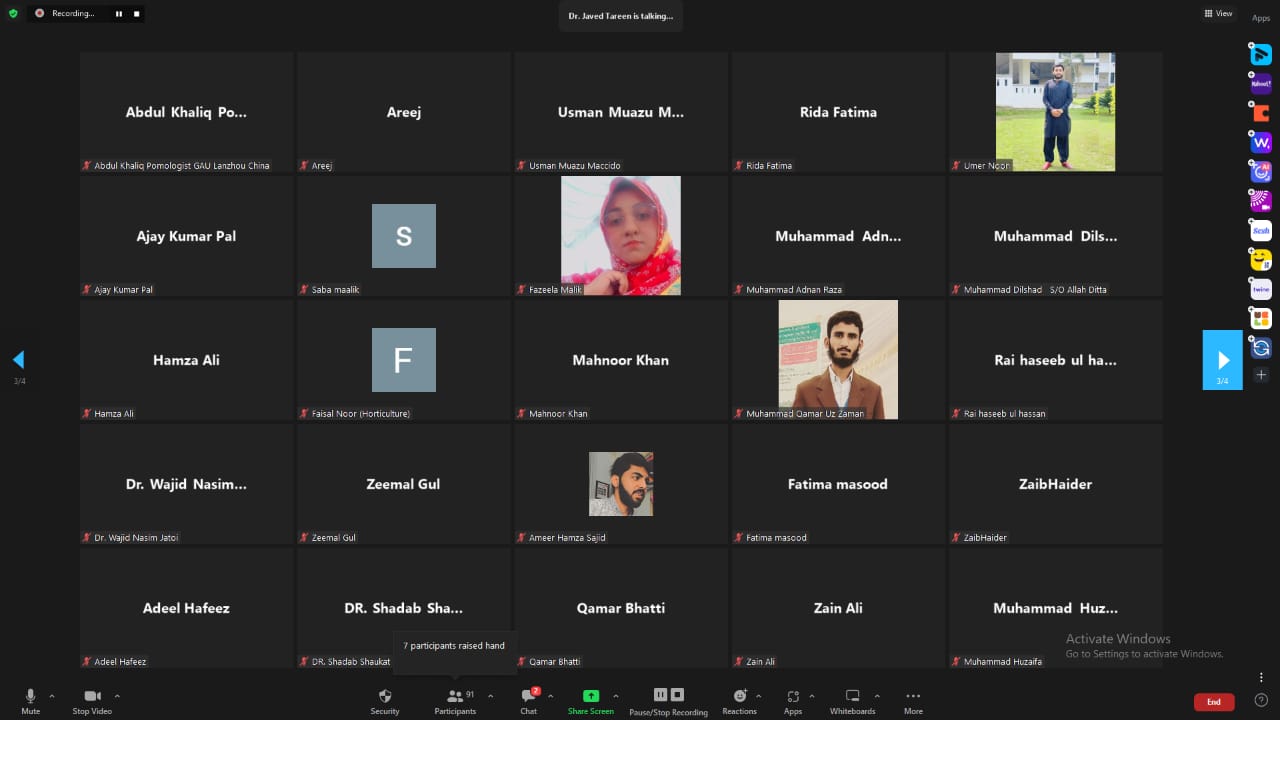Click the Kahoot! app icon in sidebar
The width and height of the screenshot is (1280, 762).
[1261, 84]
